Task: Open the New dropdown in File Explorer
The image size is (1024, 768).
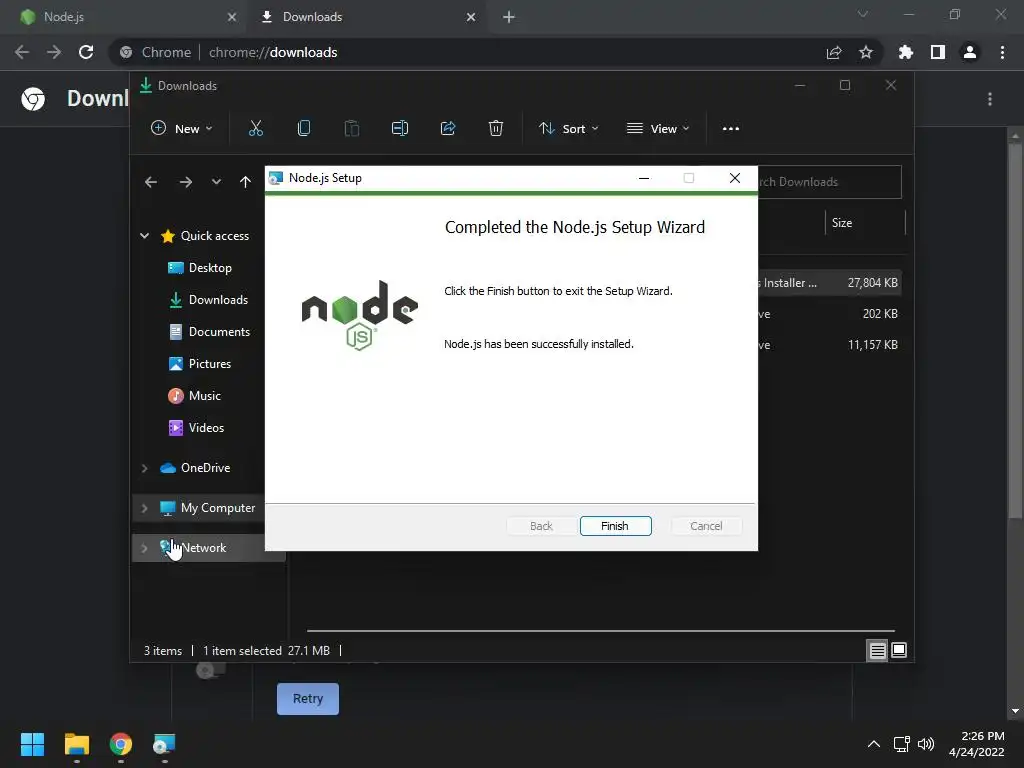Action: coord(182,129)
